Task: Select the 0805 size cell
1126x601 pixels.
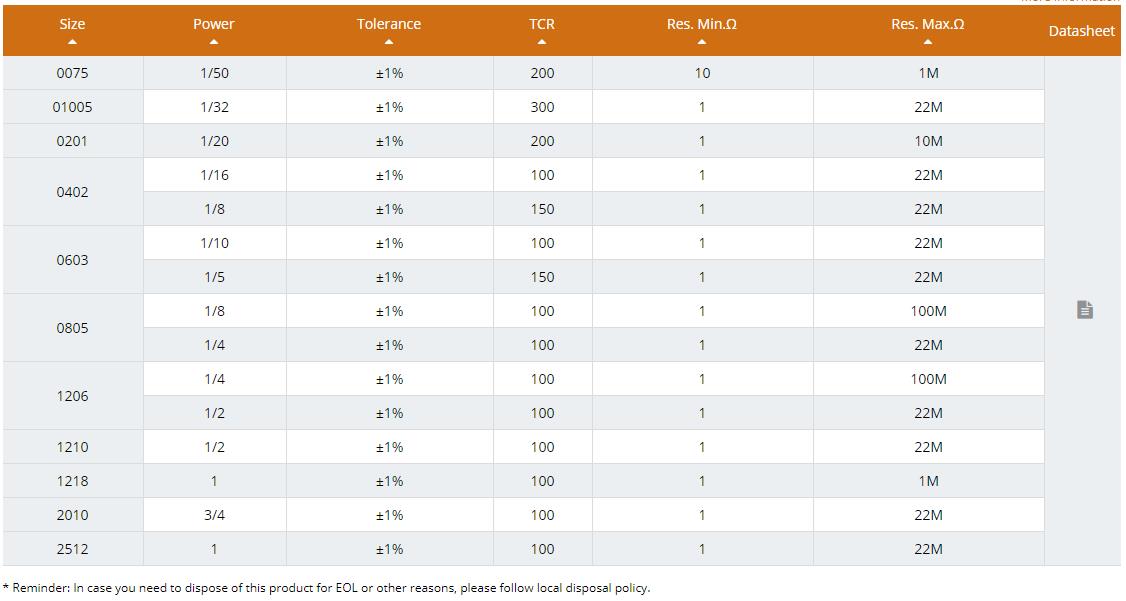Action: point(72,328)
